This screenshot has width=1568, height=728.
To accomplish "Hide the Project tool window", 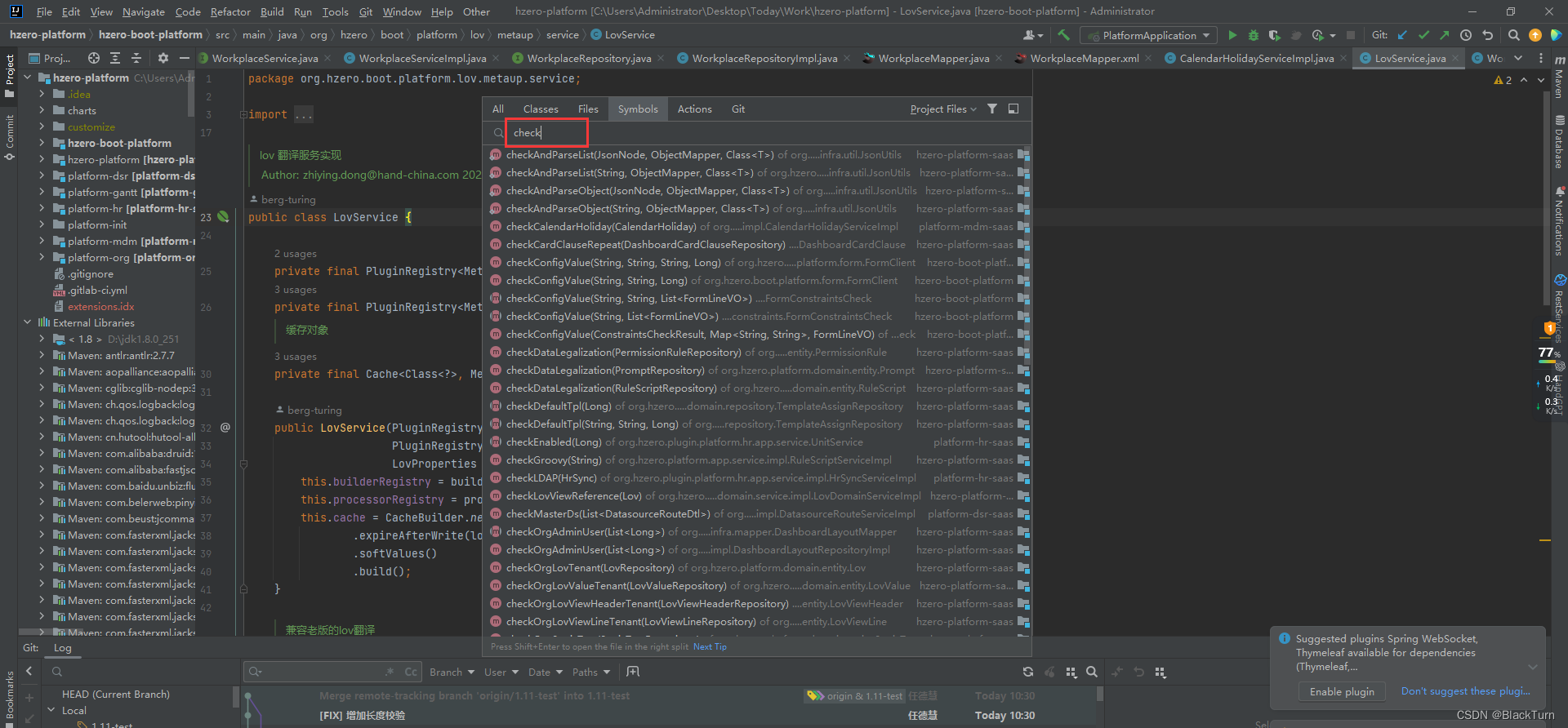I will [x=185, y=58].
